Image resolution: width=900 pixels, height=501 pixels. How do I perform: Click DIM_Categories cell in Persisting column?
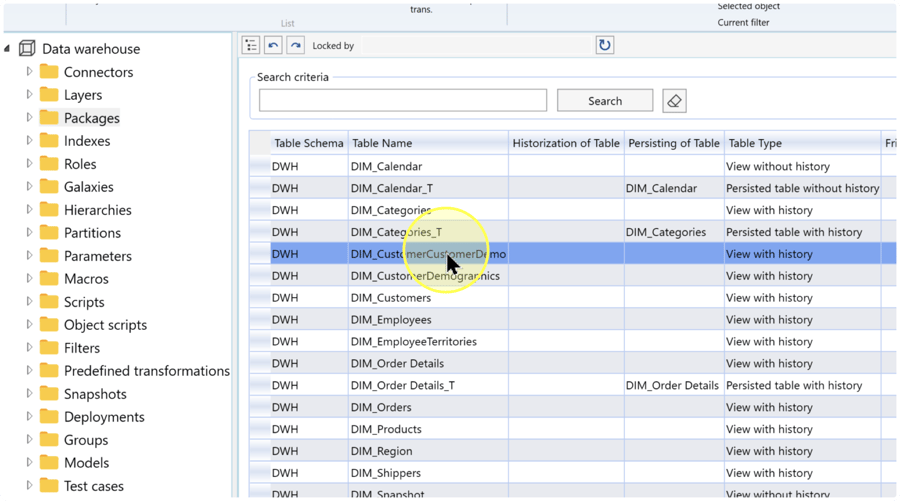point(674,232)
